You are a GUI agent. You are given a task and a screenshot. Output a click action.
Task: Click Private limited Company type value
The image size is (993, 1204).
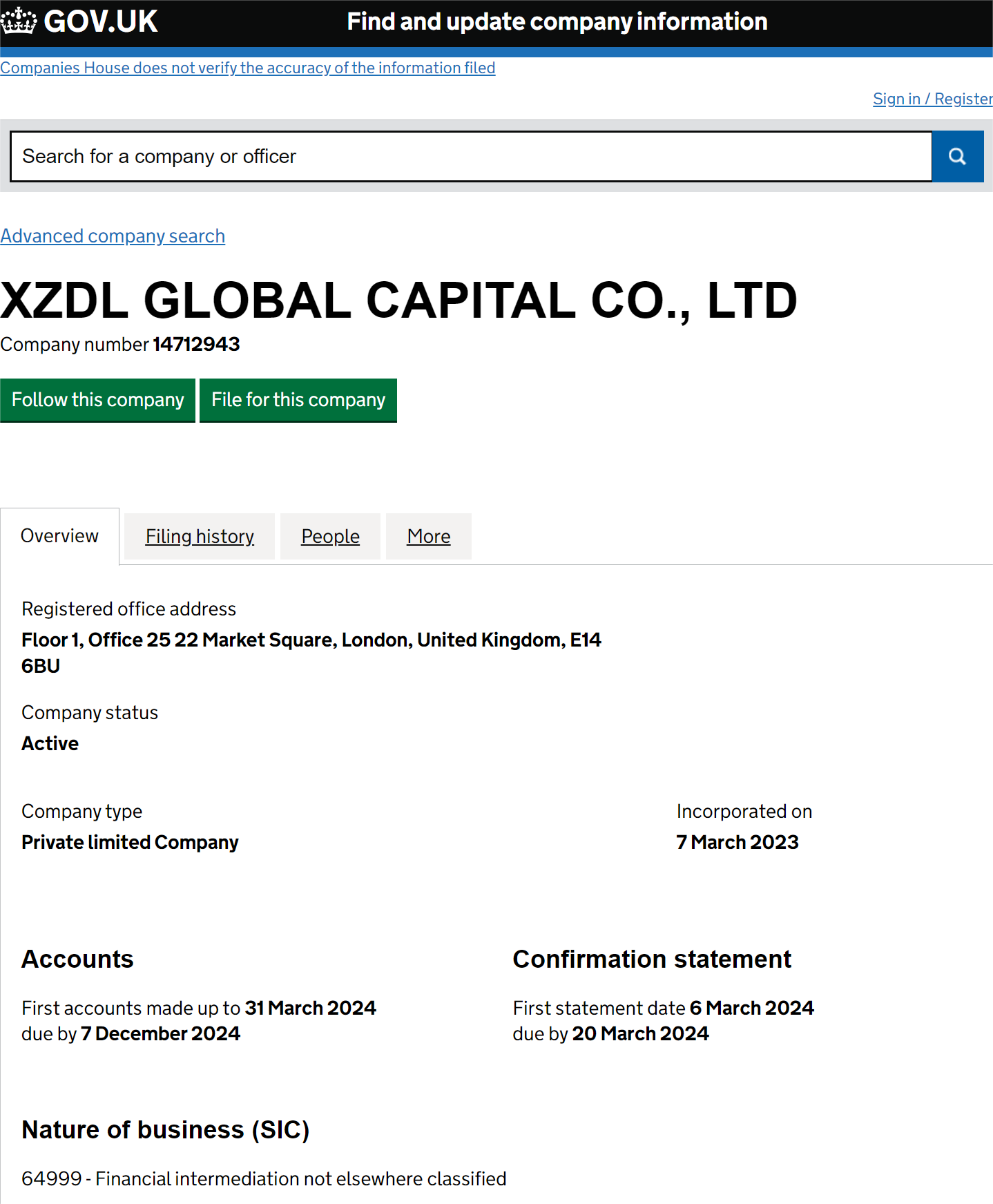coord(130,843)
